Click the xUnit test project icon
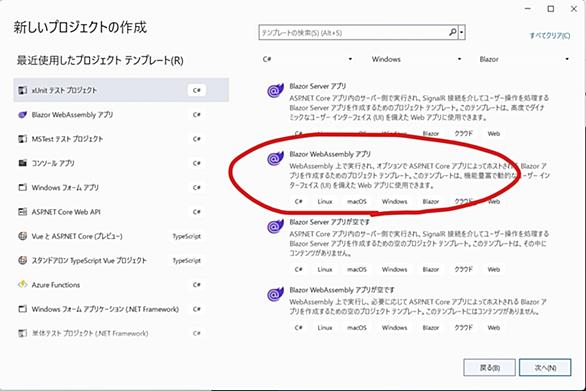Viewport: 586px width, 391px height. 23,90
